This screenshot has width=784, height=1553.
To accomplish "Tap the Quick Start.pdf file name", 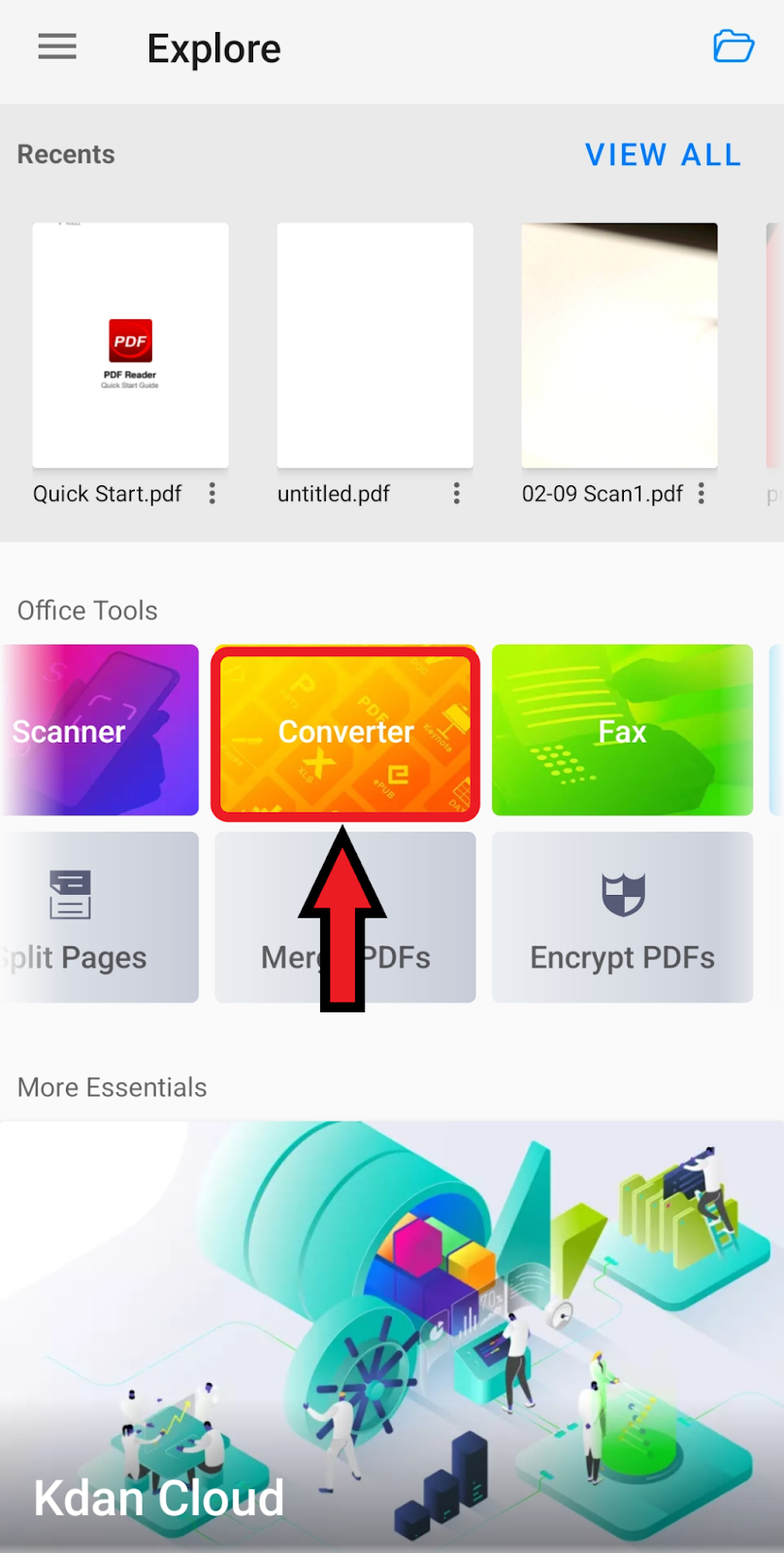I will [108, 494].
